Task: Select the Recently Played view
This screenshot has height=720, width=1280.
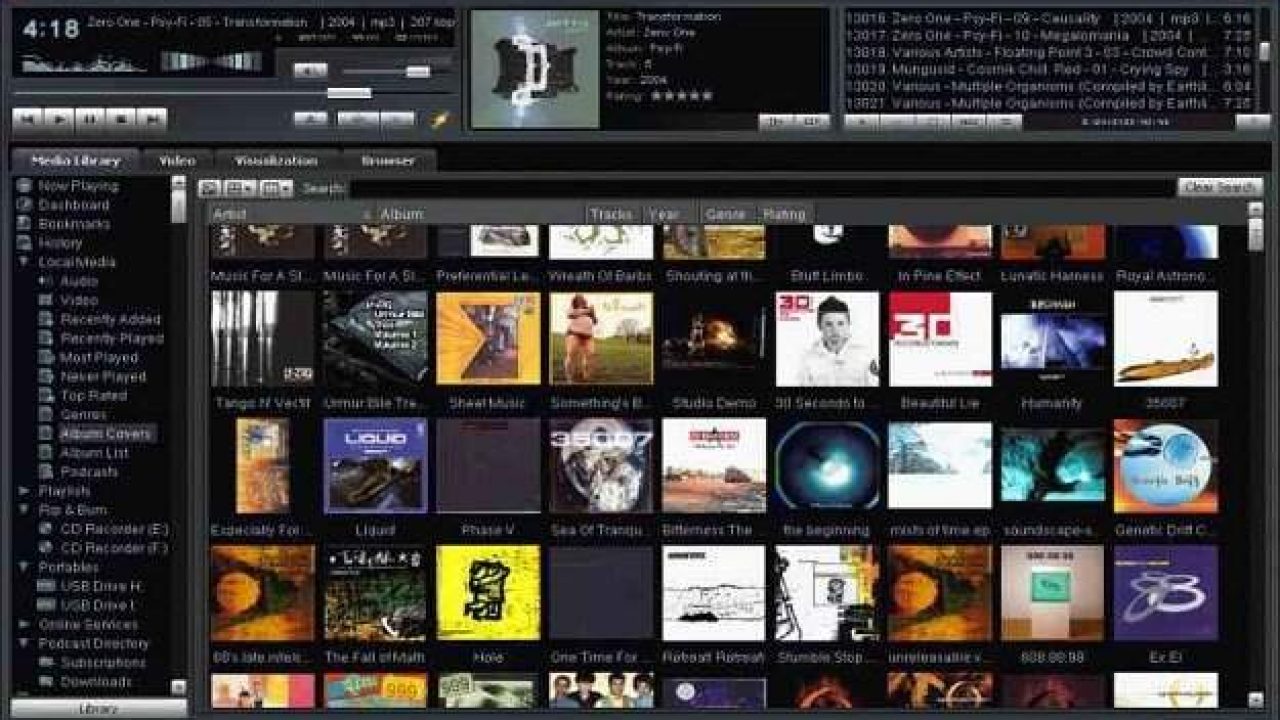Action: pos(112,338)
